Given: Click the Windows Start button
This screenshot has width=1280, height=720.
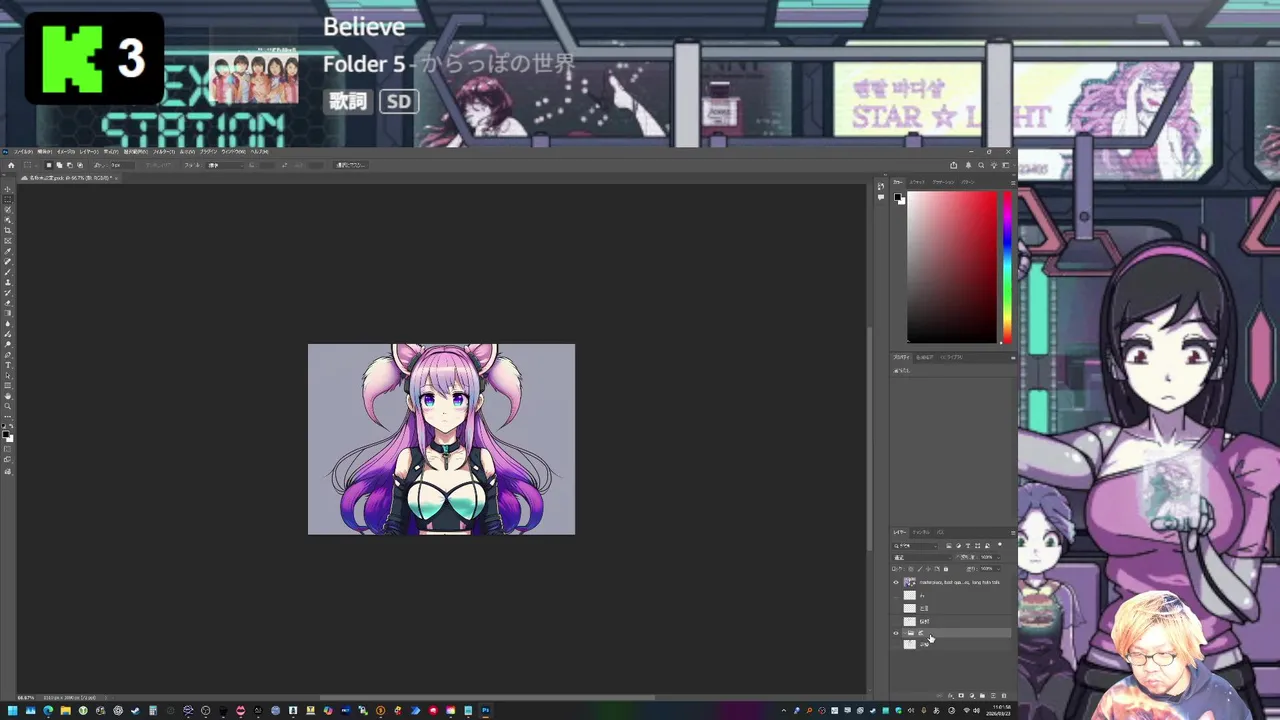Looking at the screenshot, I should coord(12,711).
